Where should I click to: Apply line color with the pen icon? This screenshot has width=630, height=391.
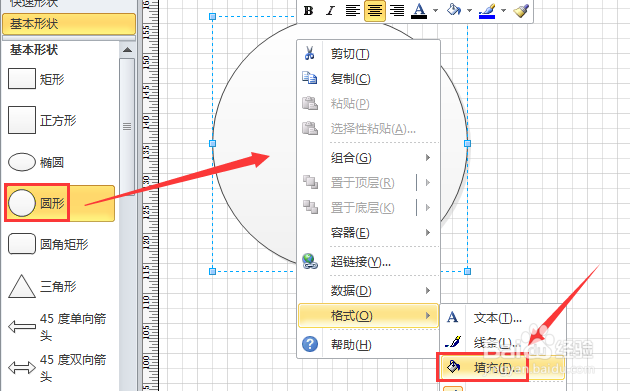point(487,10)
